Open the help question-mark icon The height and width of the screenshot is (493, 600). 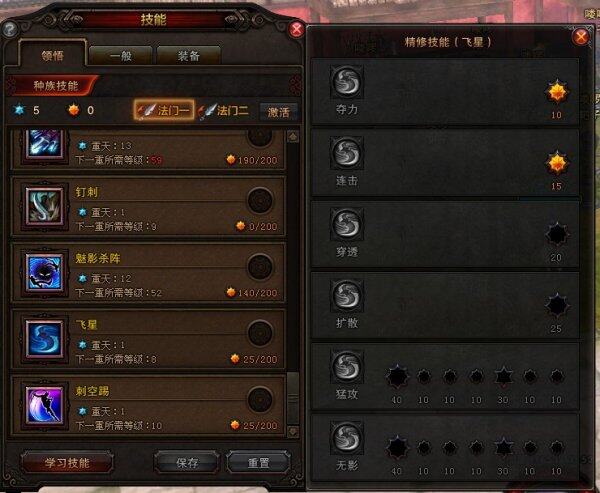pyautogui.click(x=11, y=29)
